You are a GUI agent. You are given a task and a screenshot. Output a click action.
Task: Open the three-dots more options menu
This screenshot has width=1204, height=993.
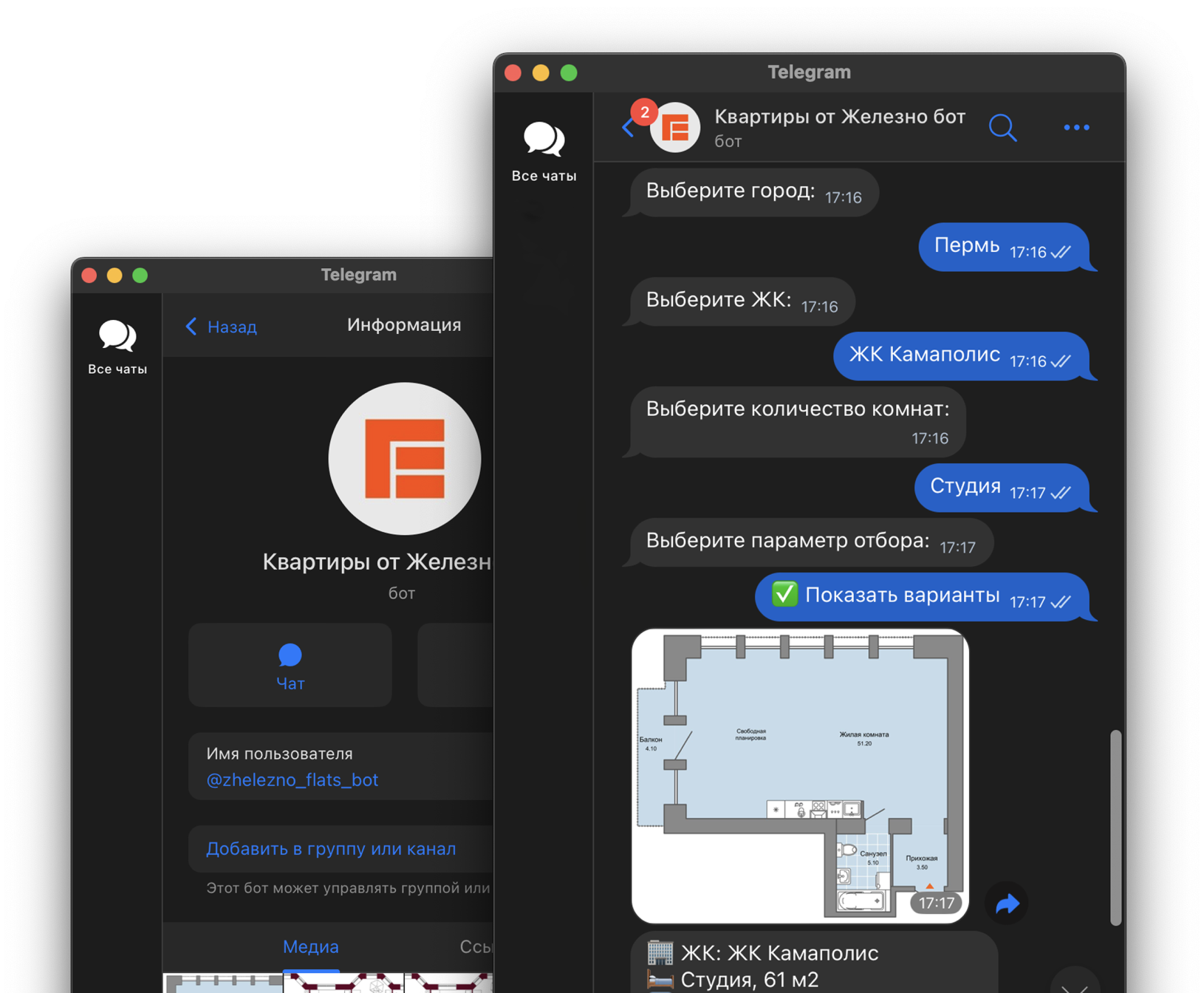click(1076, 128)
